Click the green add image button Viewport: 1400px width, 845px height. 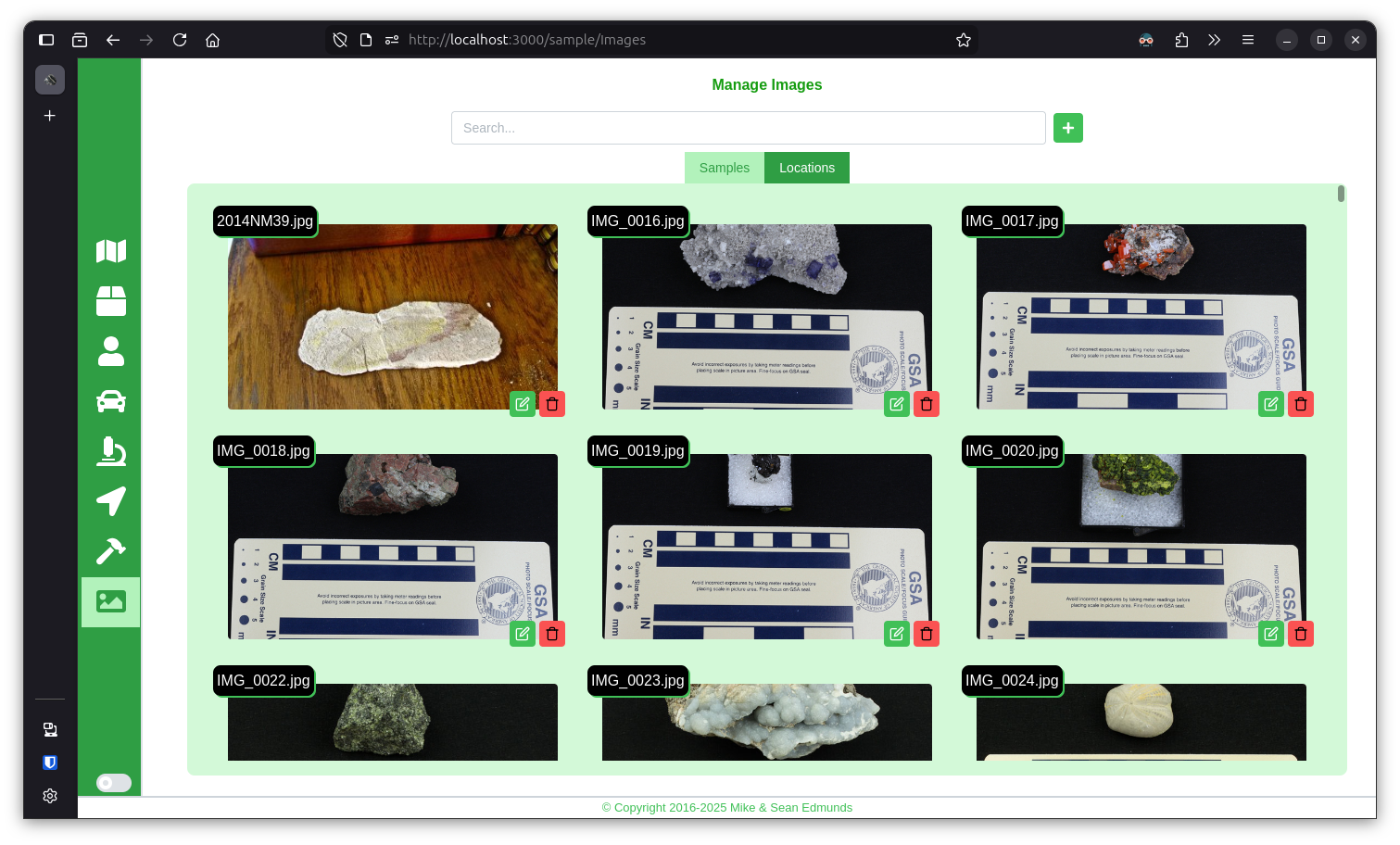[x=1067, y=128]
